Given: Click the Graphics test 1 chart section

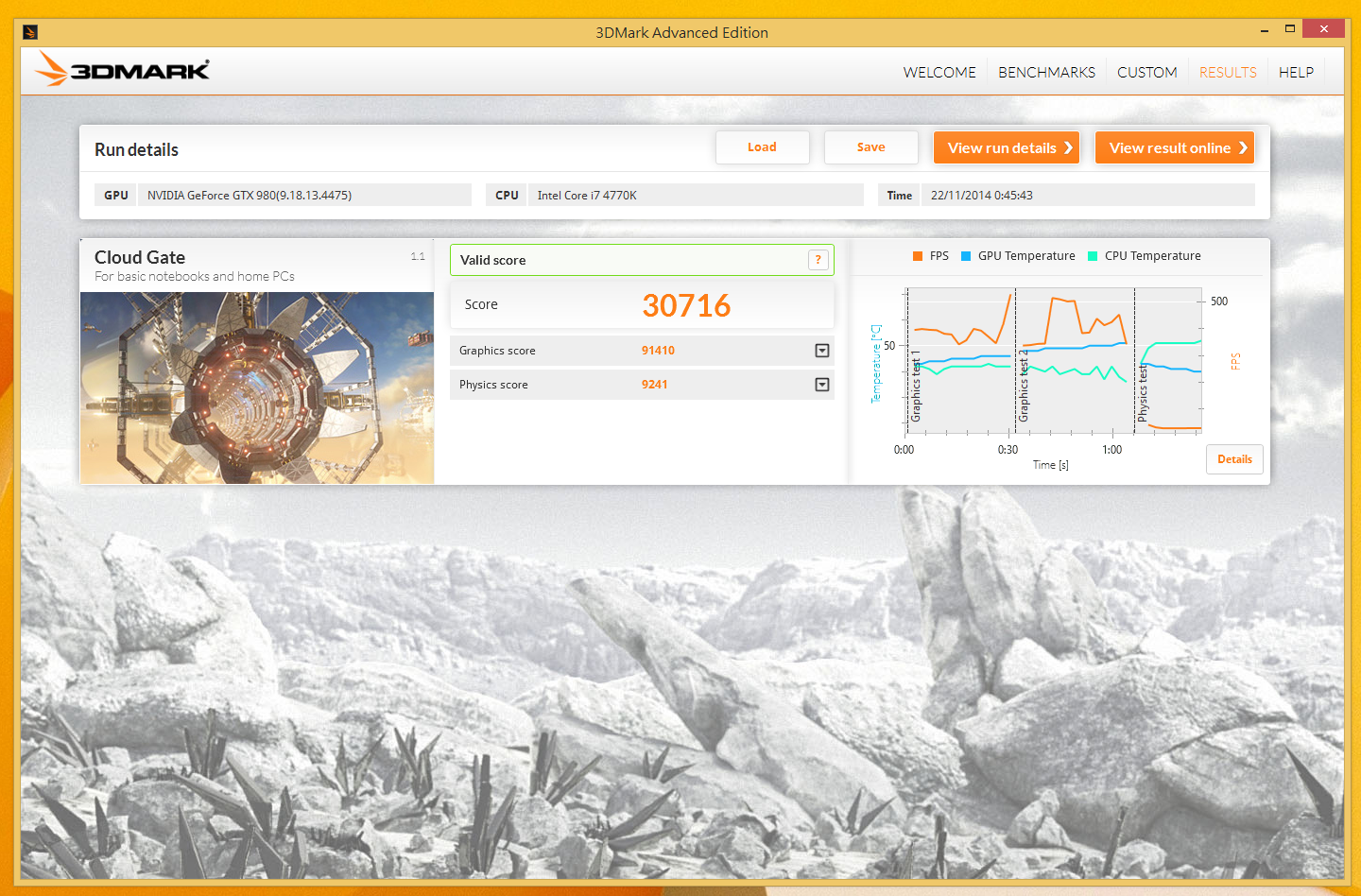Looking at the screenshot, I should 960,361.
